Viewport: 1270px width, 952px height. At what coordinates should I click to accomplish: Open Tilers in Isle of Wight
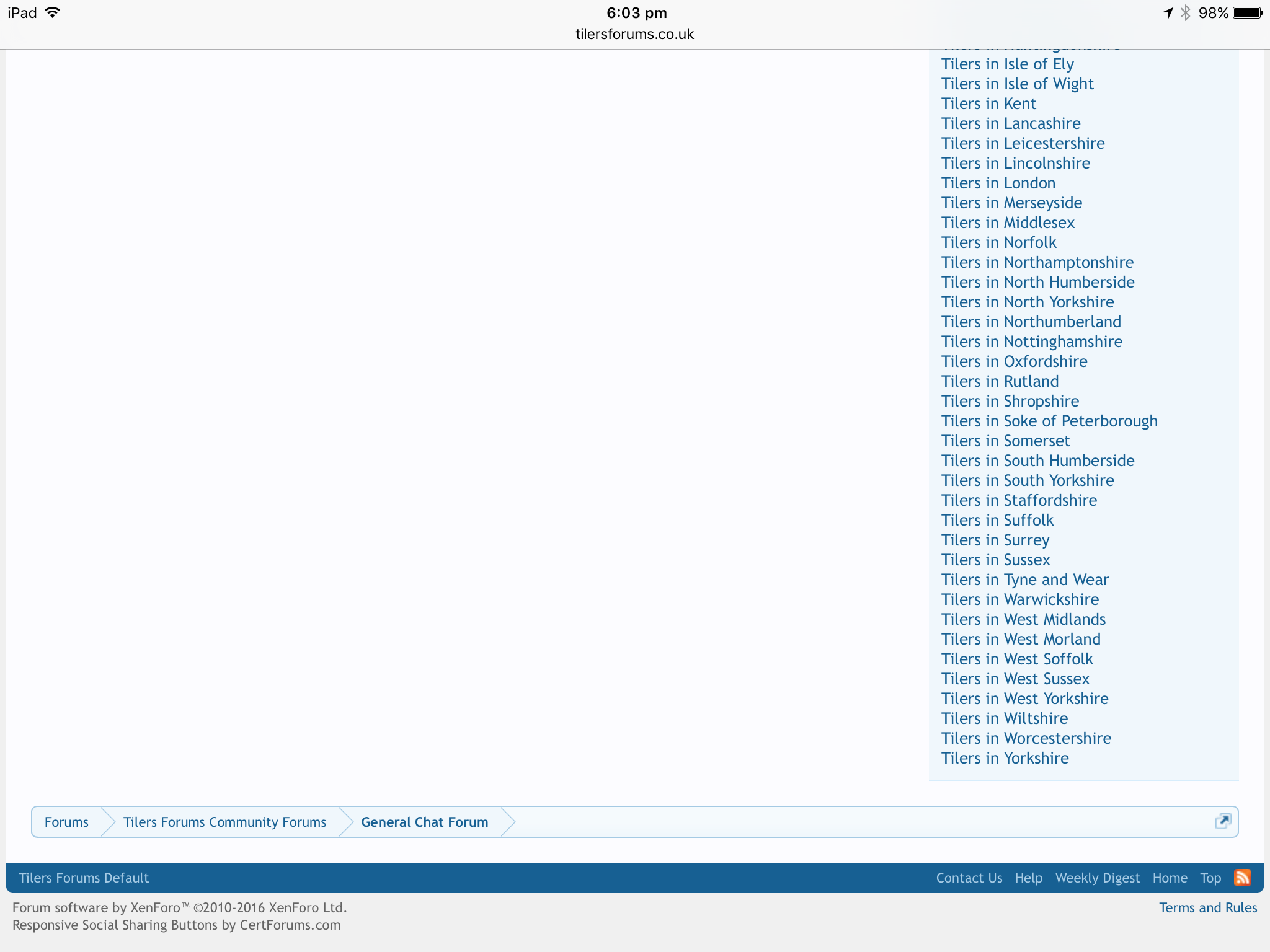(1018, 84)
